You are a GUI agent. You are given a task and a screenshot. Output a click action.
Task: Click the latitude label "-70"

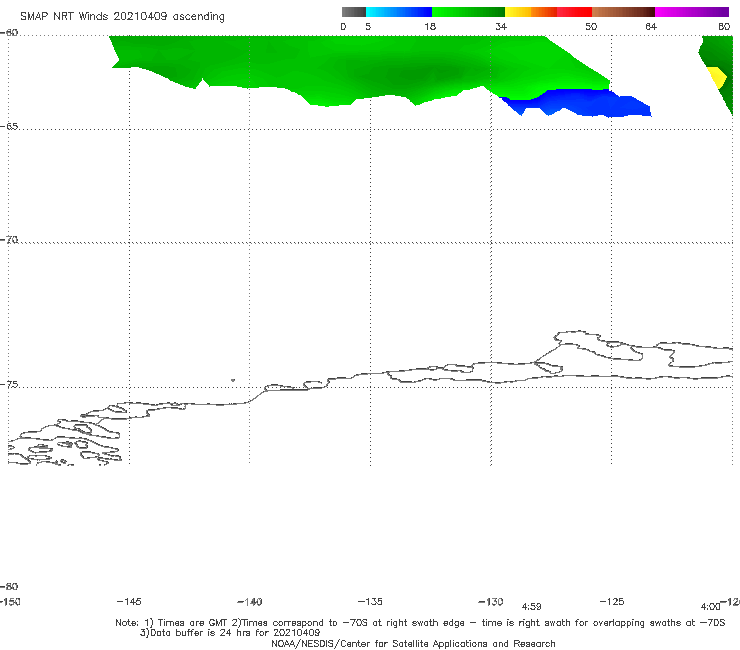pos(9,240)
